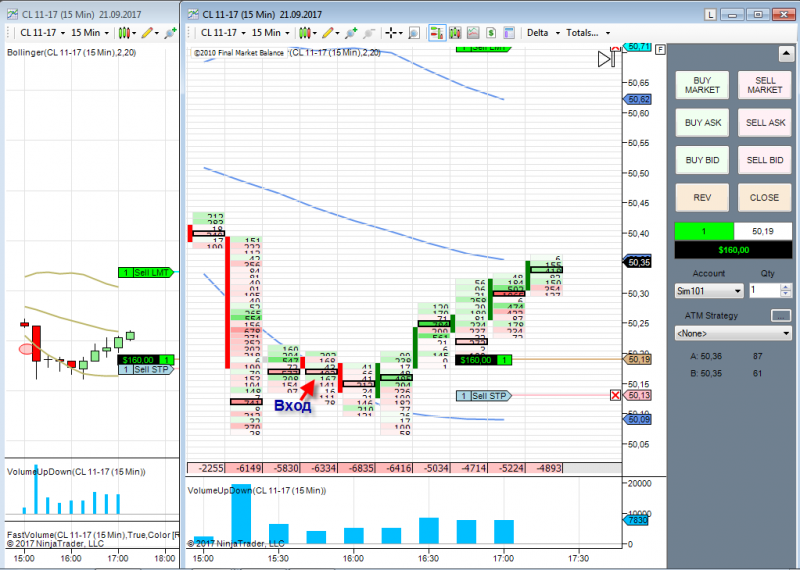The height and width of the screenshot is (570, 800).
Task: Click zoom in magnifier in left chart window
Action: coord(170,33)
